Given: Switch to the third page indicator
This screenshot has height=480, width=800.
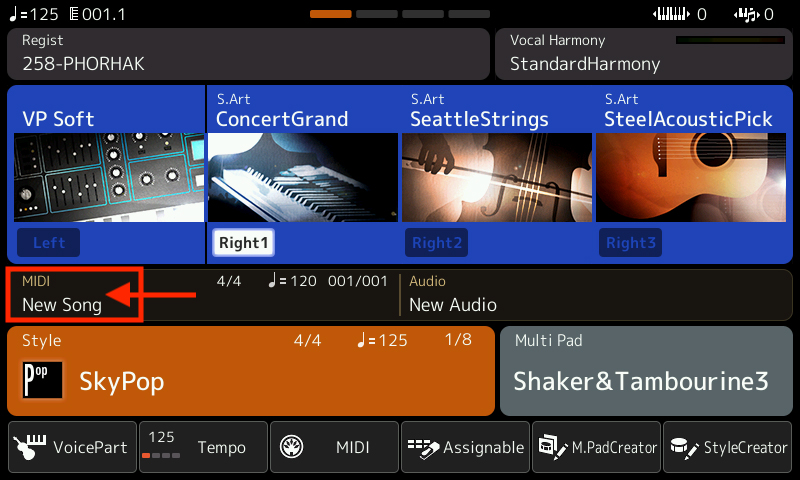Looking at the screenshot, I should coord(422,14).
